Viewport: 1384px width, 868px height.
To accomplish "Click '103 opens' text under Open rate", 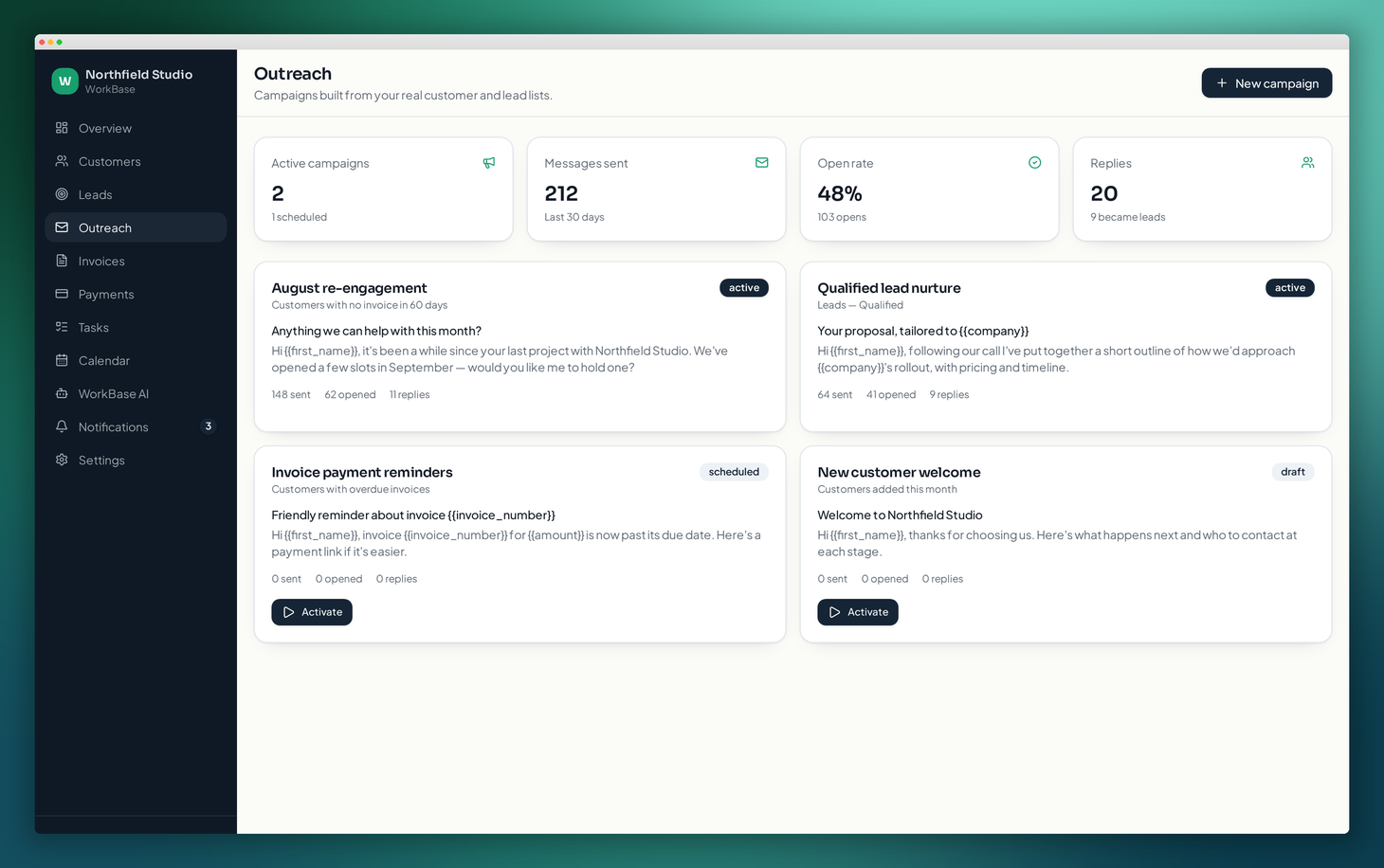I will [842, 217].
